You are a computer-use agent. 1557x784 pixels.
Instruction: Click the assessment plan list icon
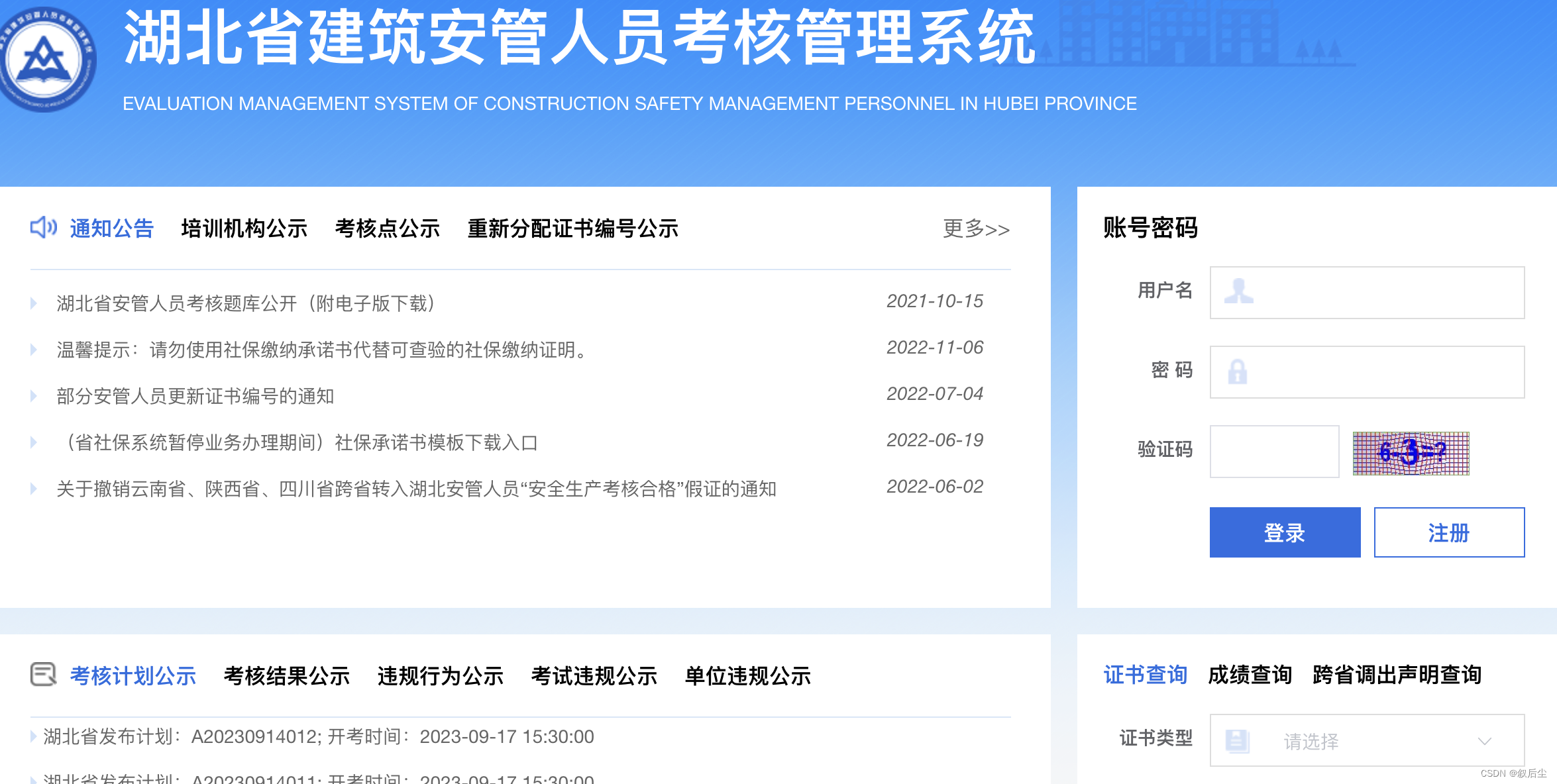(x=44, y=675)
